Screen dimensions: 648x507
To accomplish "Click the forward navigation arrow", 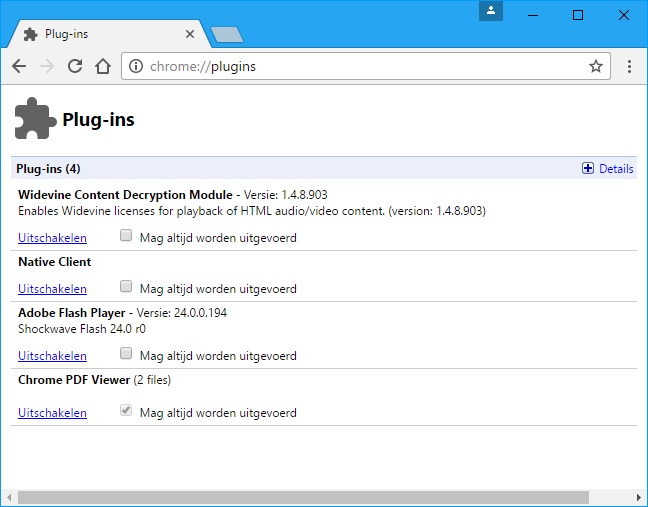I will tap(47, 66).
